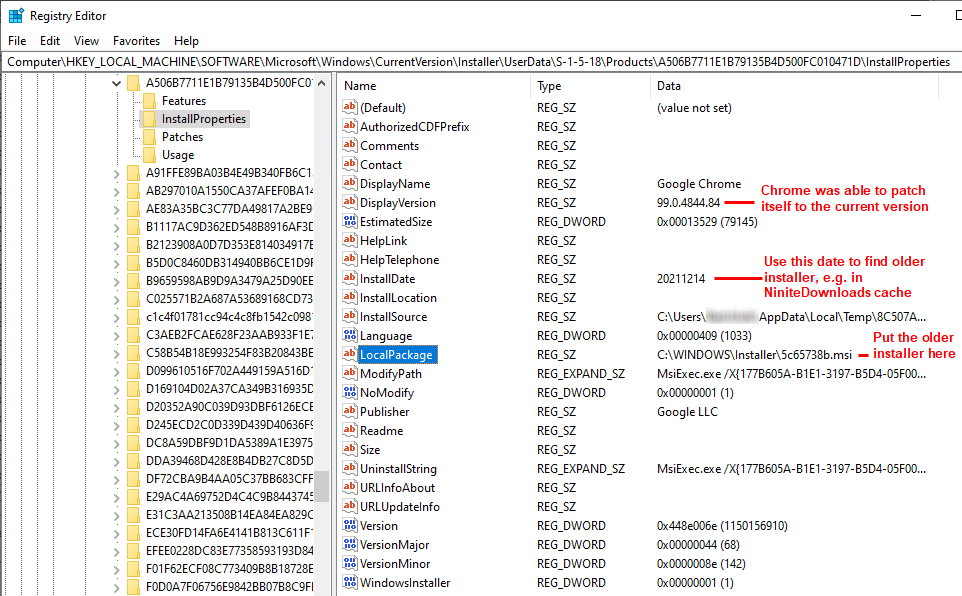Click the string icon for (Default) value

pyautogui.click(x=350, y=107)
